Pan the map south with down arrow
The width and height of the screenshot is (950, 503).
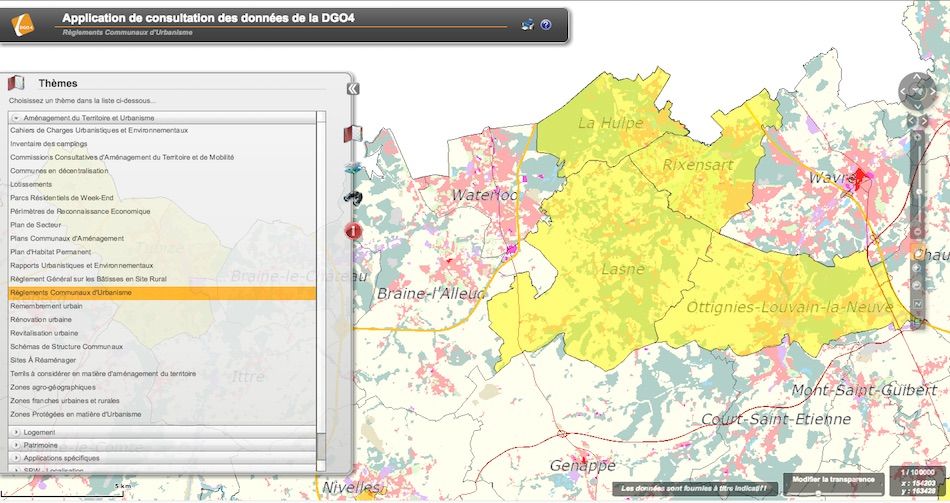(x=917, y=105)
